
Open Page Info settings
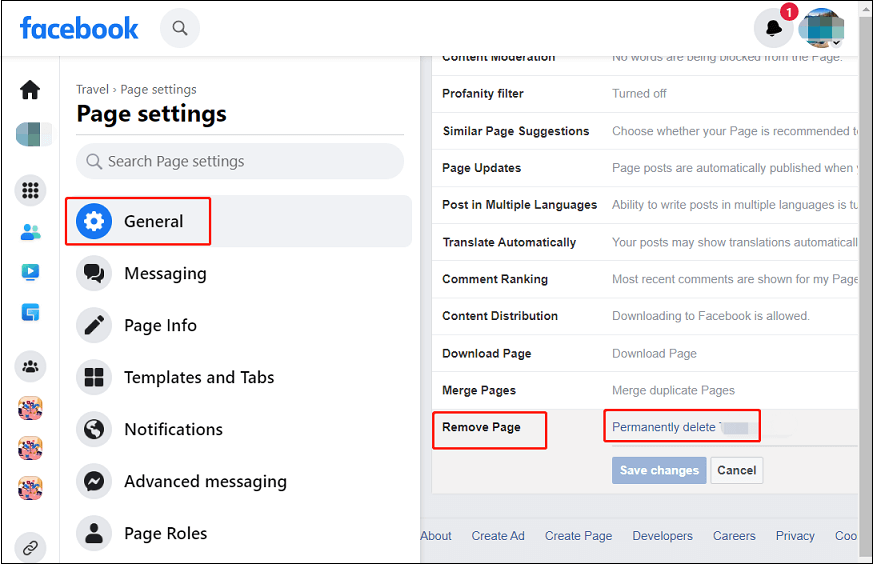(x=160, y=325)
